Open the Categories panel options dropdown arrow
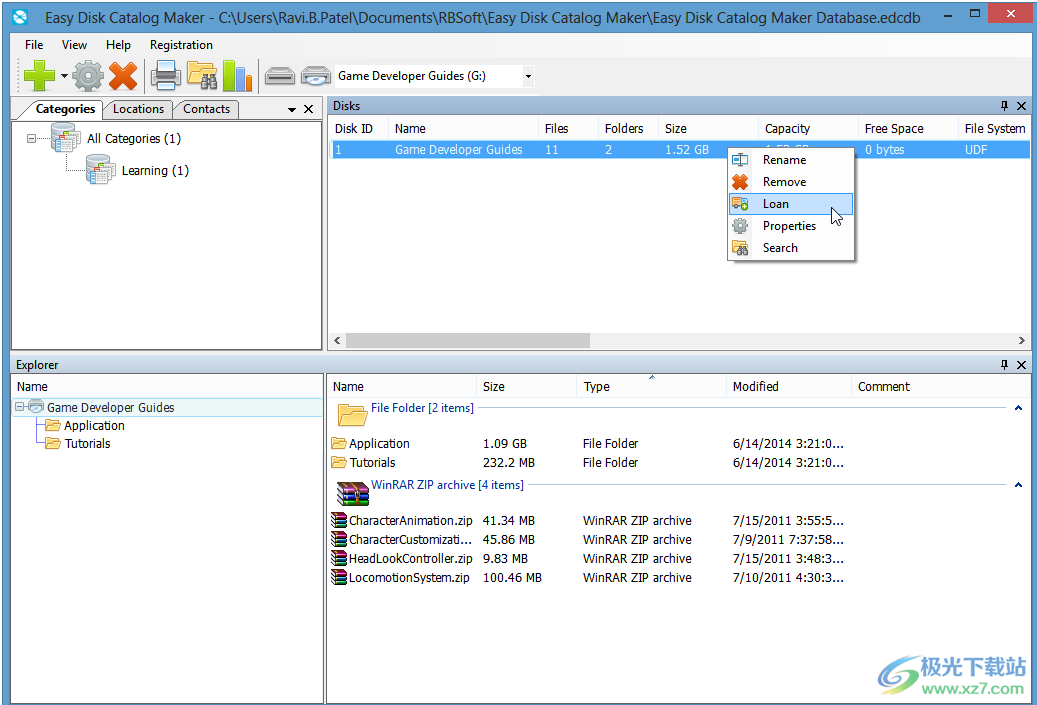This screenshot has width=1037, height=705. 292,109
